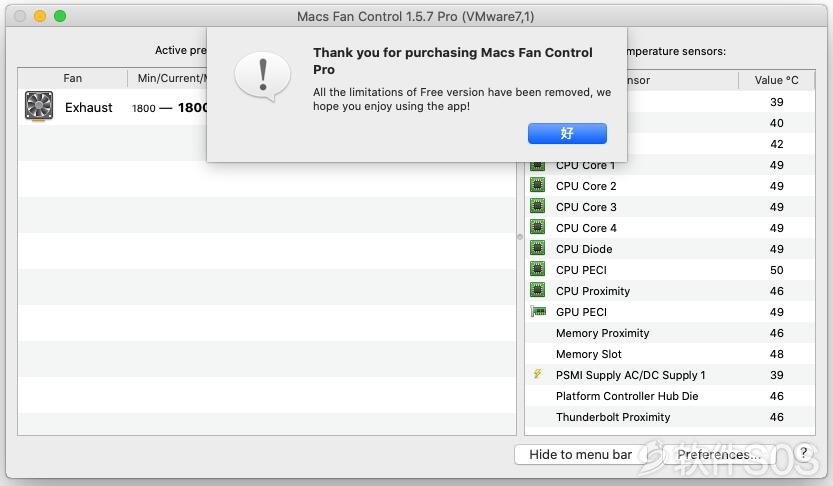Click the exclamation alert icon in dialog
833x486 pixels.
[x=262, y=76]
